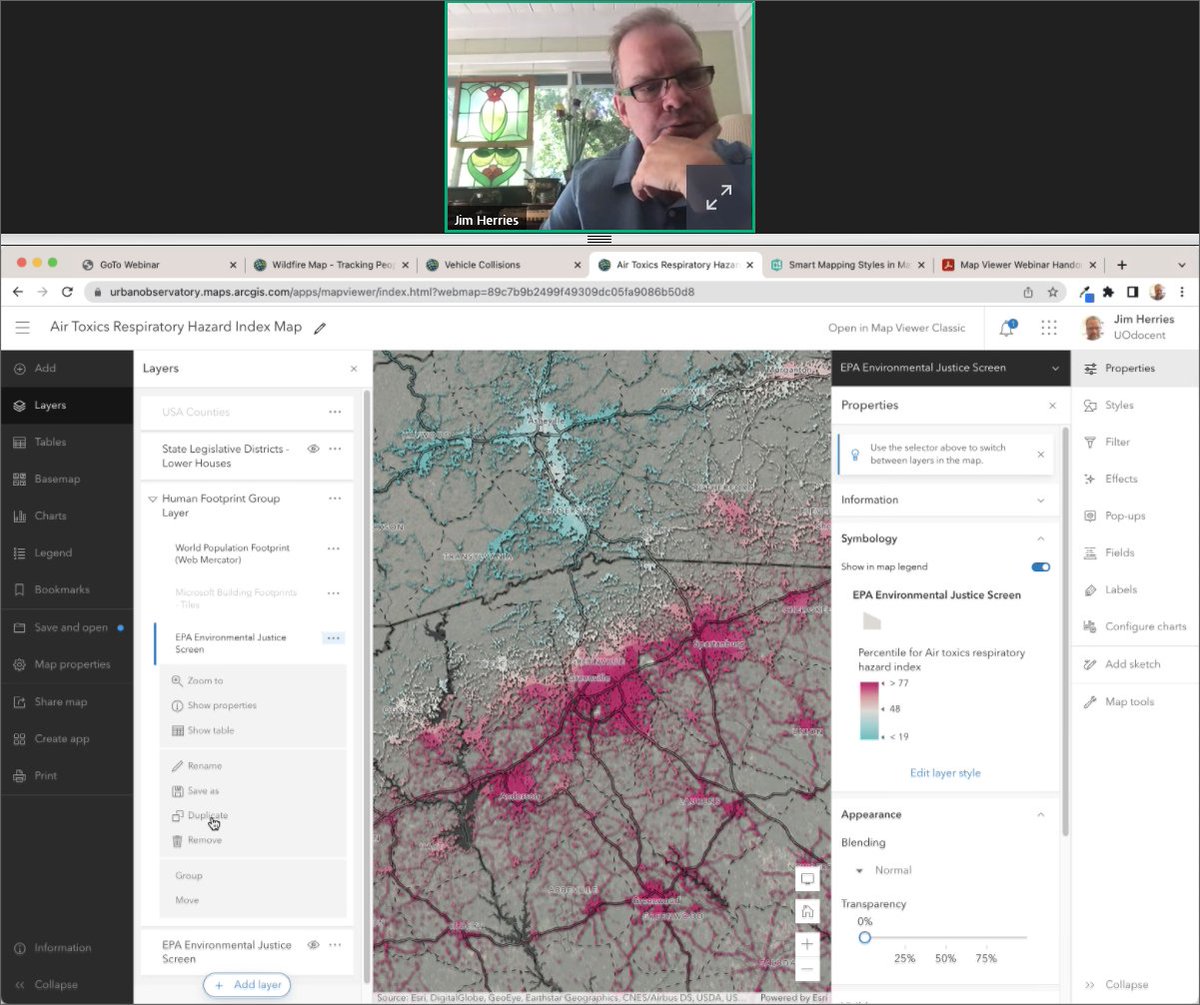Toggle visibility of State Legislative Districts layer
The width and height of the screenshot is (1200, 1005).
313,449
